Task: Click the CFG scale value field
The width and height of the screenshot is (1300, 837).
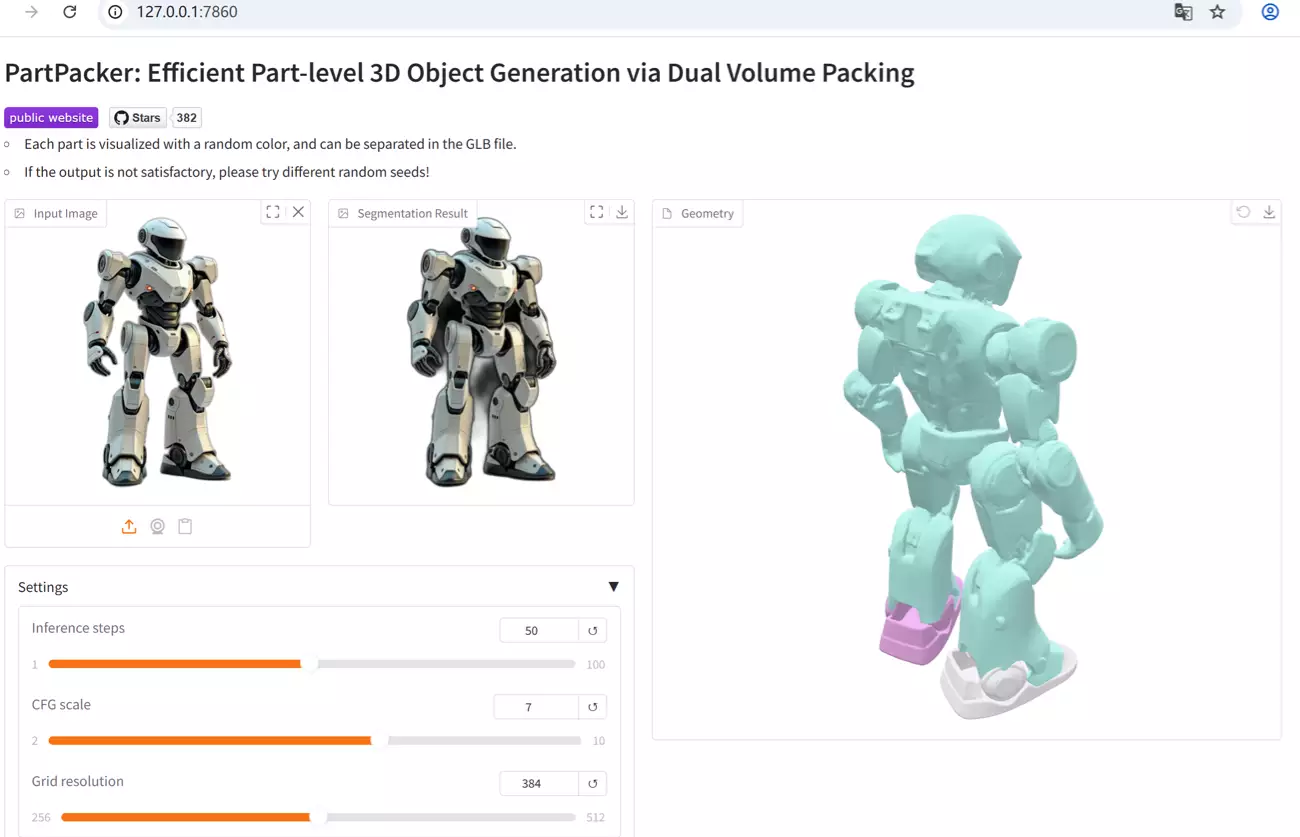Action: [536, 707]
